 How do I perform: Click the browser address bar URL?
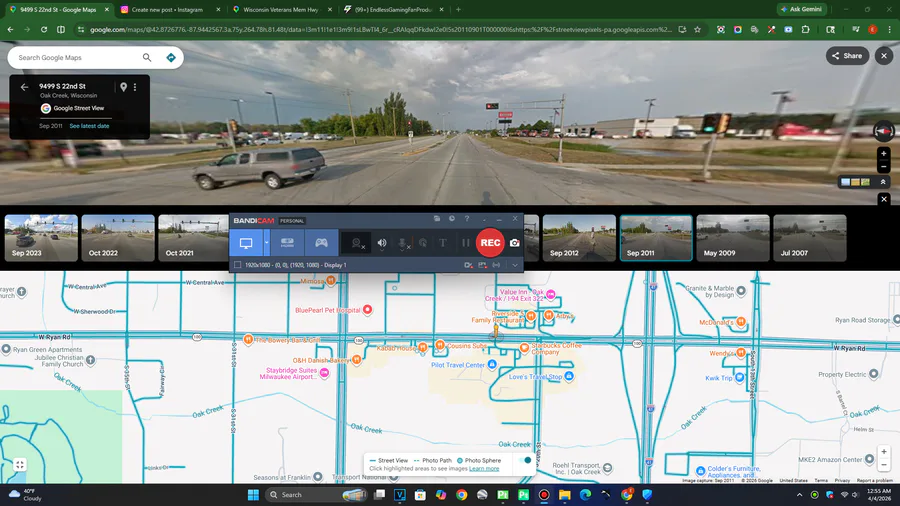pyautogui.click(x=380, y=29)
